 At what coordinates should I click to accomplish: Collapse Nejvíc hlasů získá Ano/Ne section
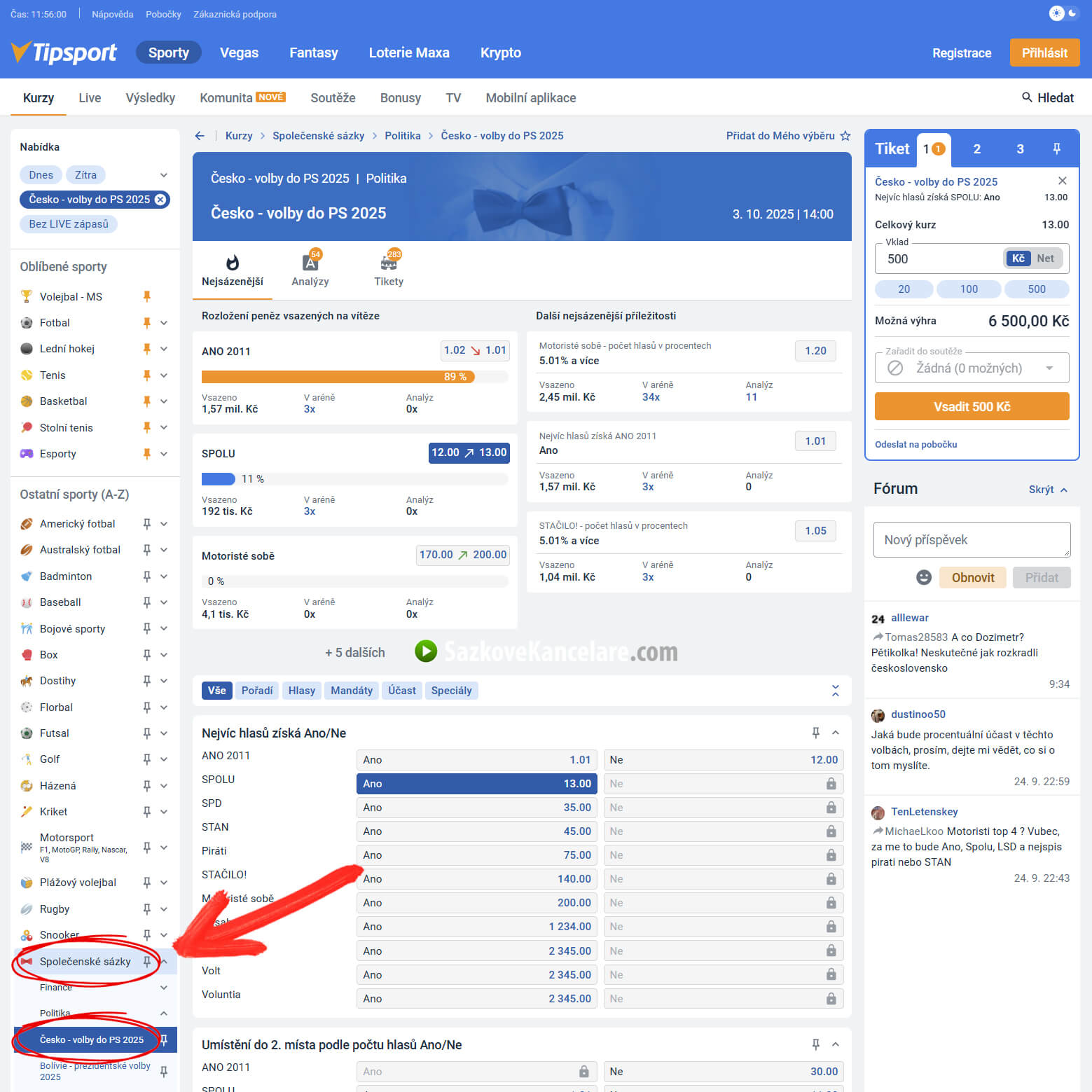pos(836,733)
